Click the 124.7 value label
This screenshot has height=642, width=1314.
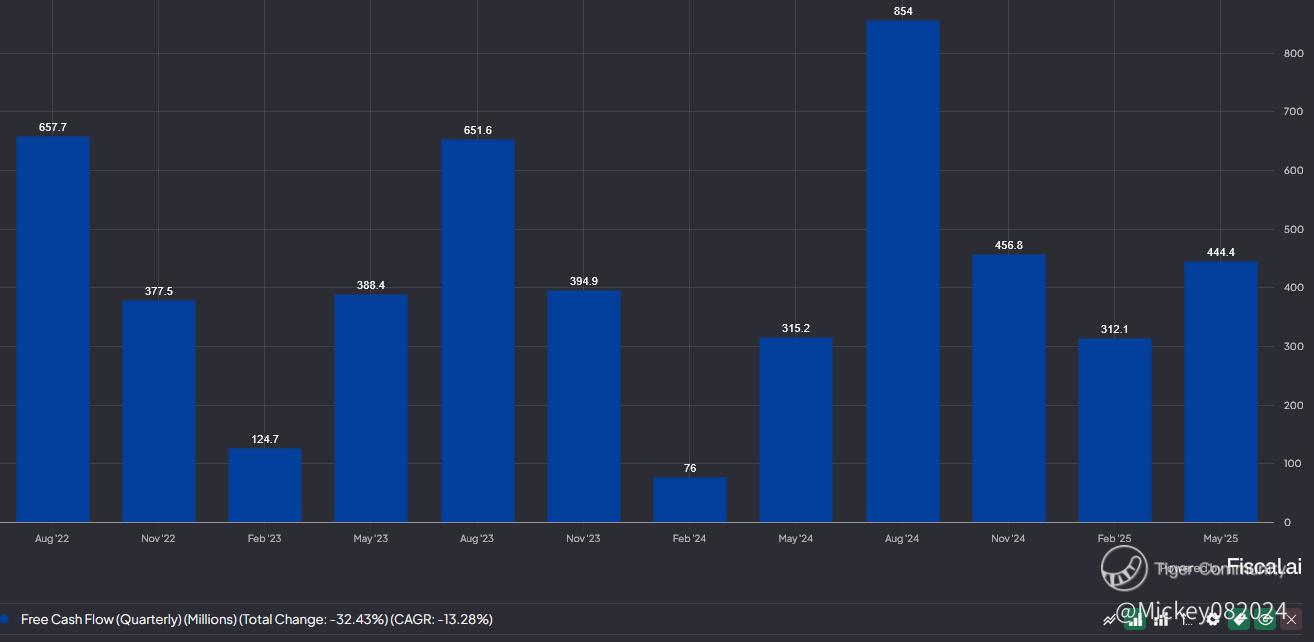coord(265,440)
